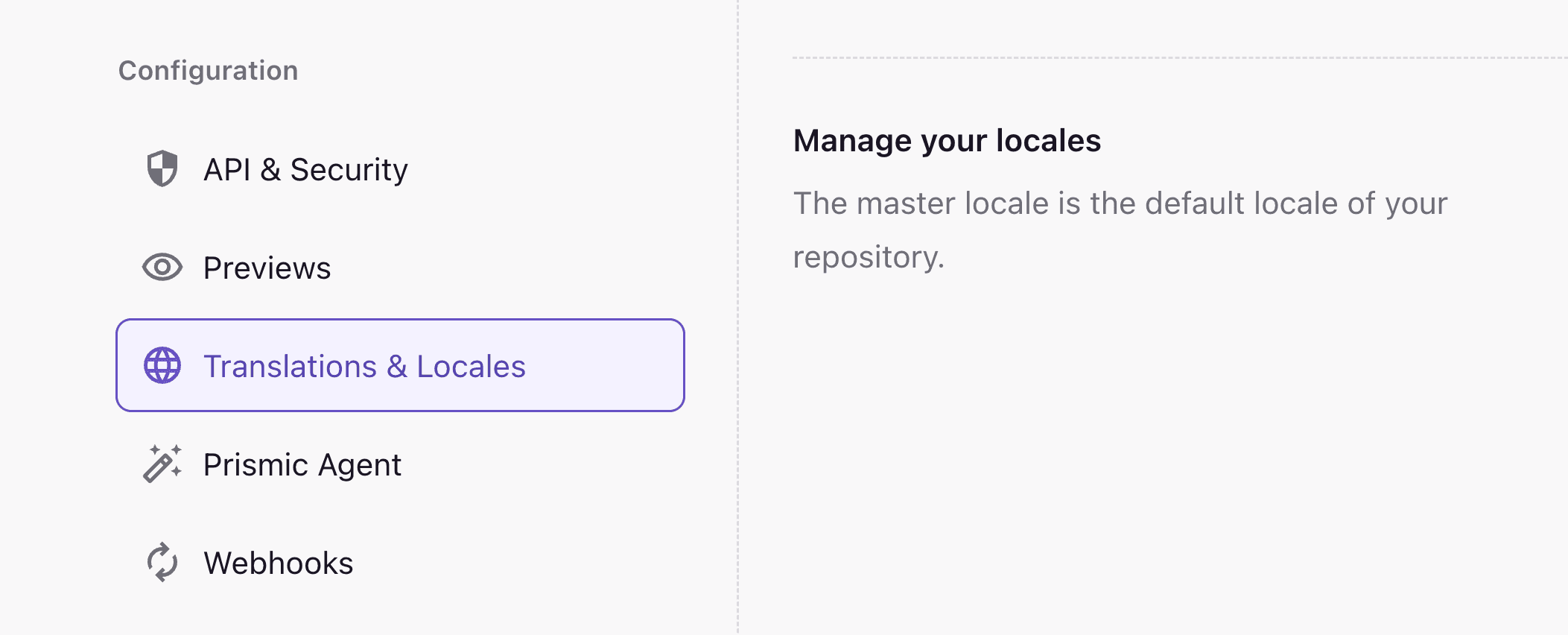Screen dimensions: 1568x635
Task: Click the Webhooks label text
Action: click(279, 563)
